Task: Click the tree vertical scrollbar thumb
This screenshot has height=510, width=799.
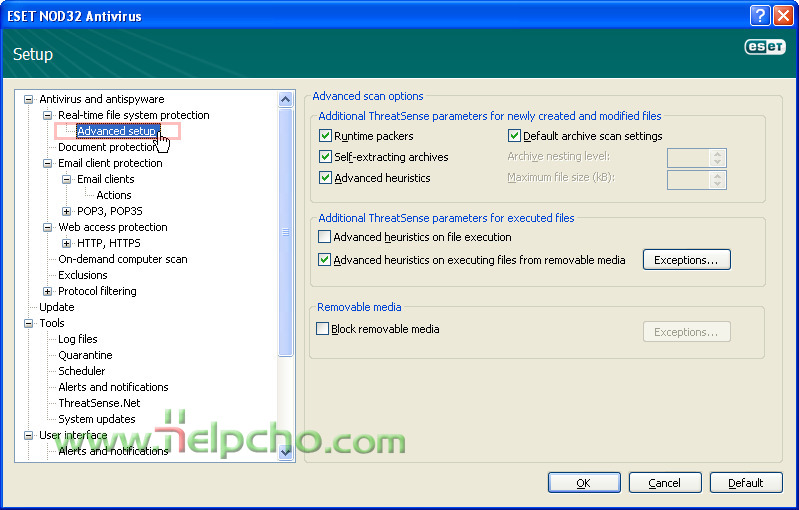Action: pyautogui.click(x=286, y=232)
